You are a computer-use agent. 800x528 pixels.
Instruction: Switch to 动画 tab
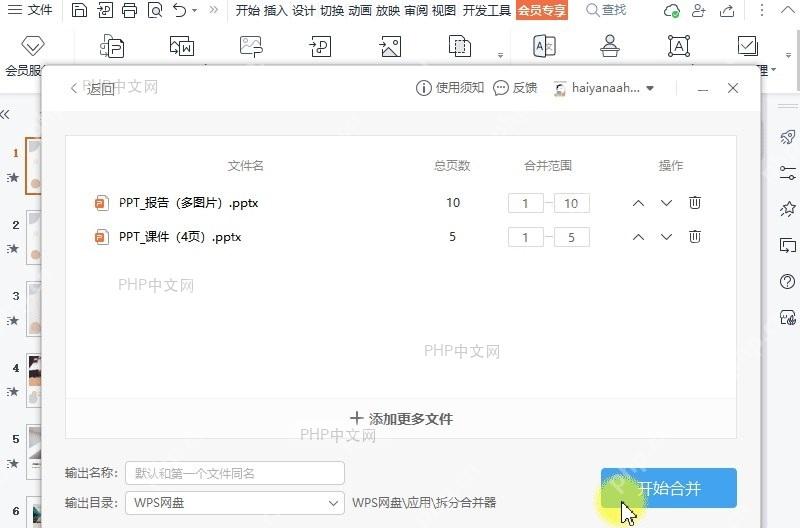click(360, 10)
